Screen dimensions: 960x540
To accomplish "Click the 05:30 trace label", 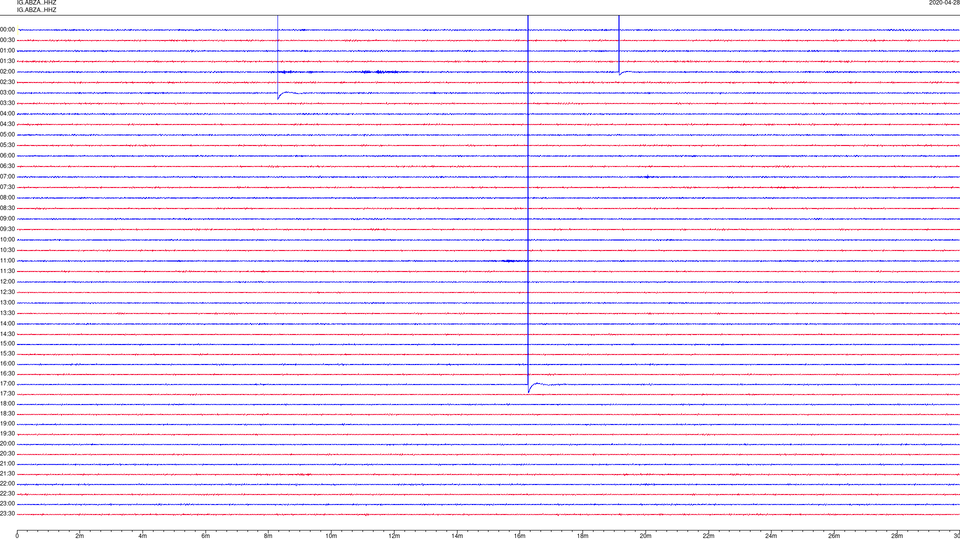I will 7,145.
